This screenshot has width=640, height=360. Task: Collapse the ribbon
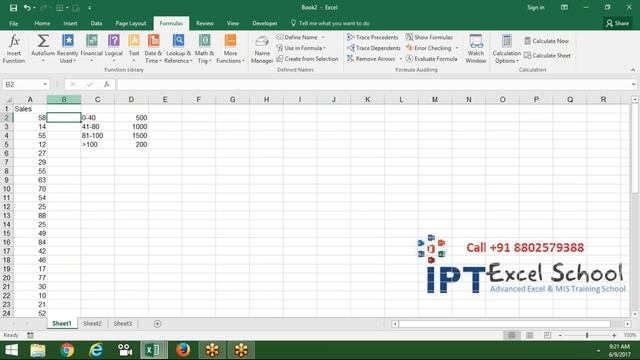[x=633, y=70]
